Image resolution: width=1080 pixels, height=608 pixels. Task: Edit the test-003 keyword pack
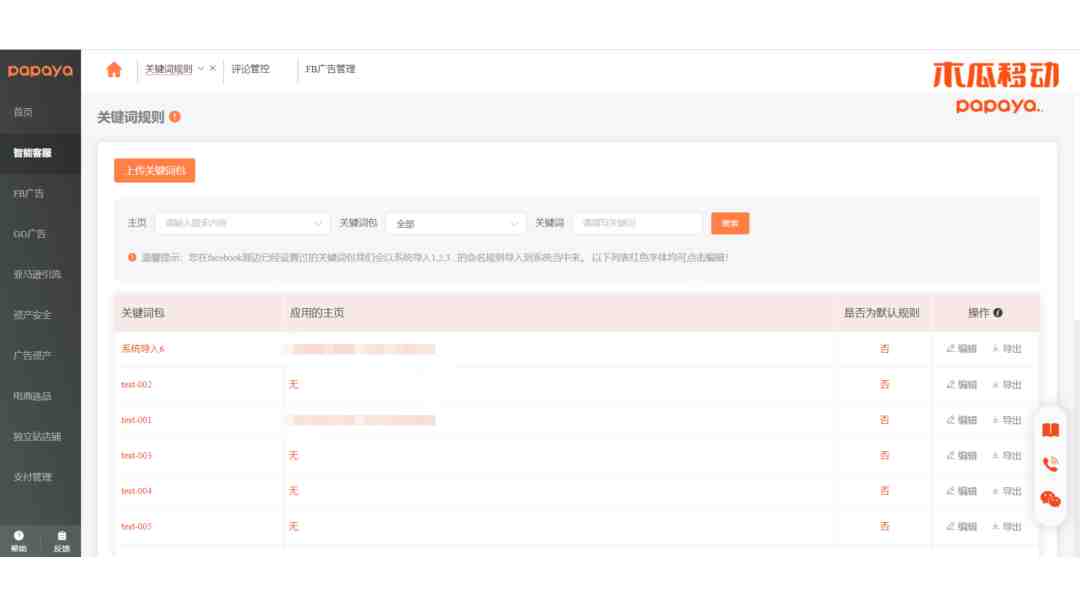962,456
